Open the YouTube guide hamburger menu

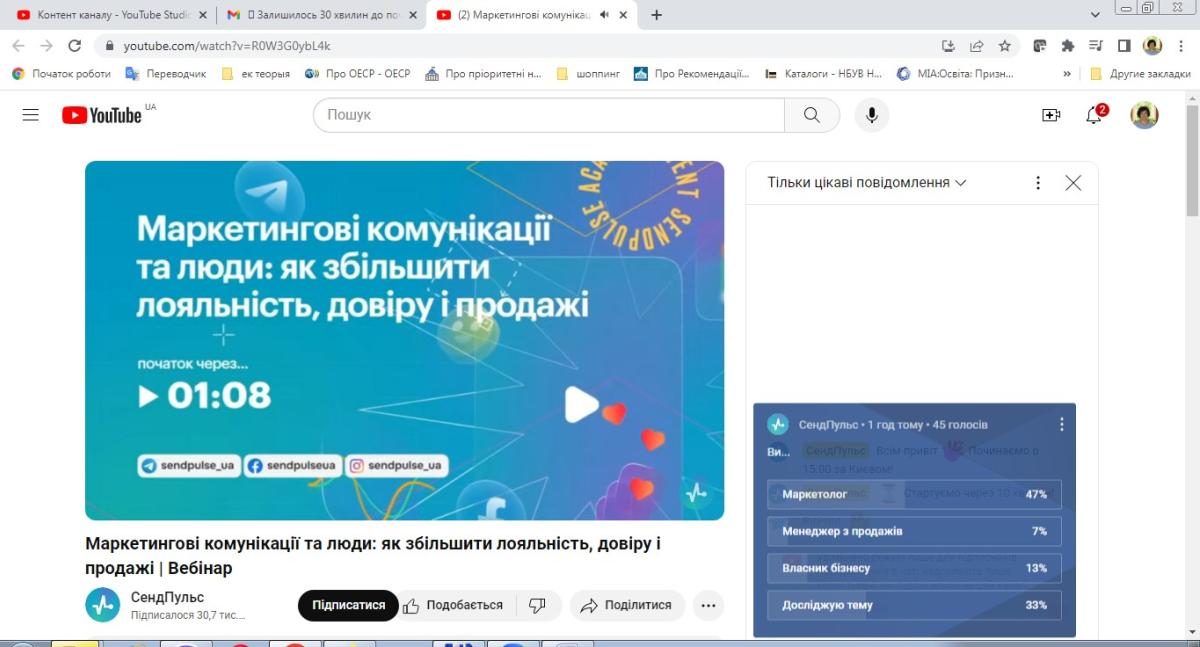click(31, 115)
